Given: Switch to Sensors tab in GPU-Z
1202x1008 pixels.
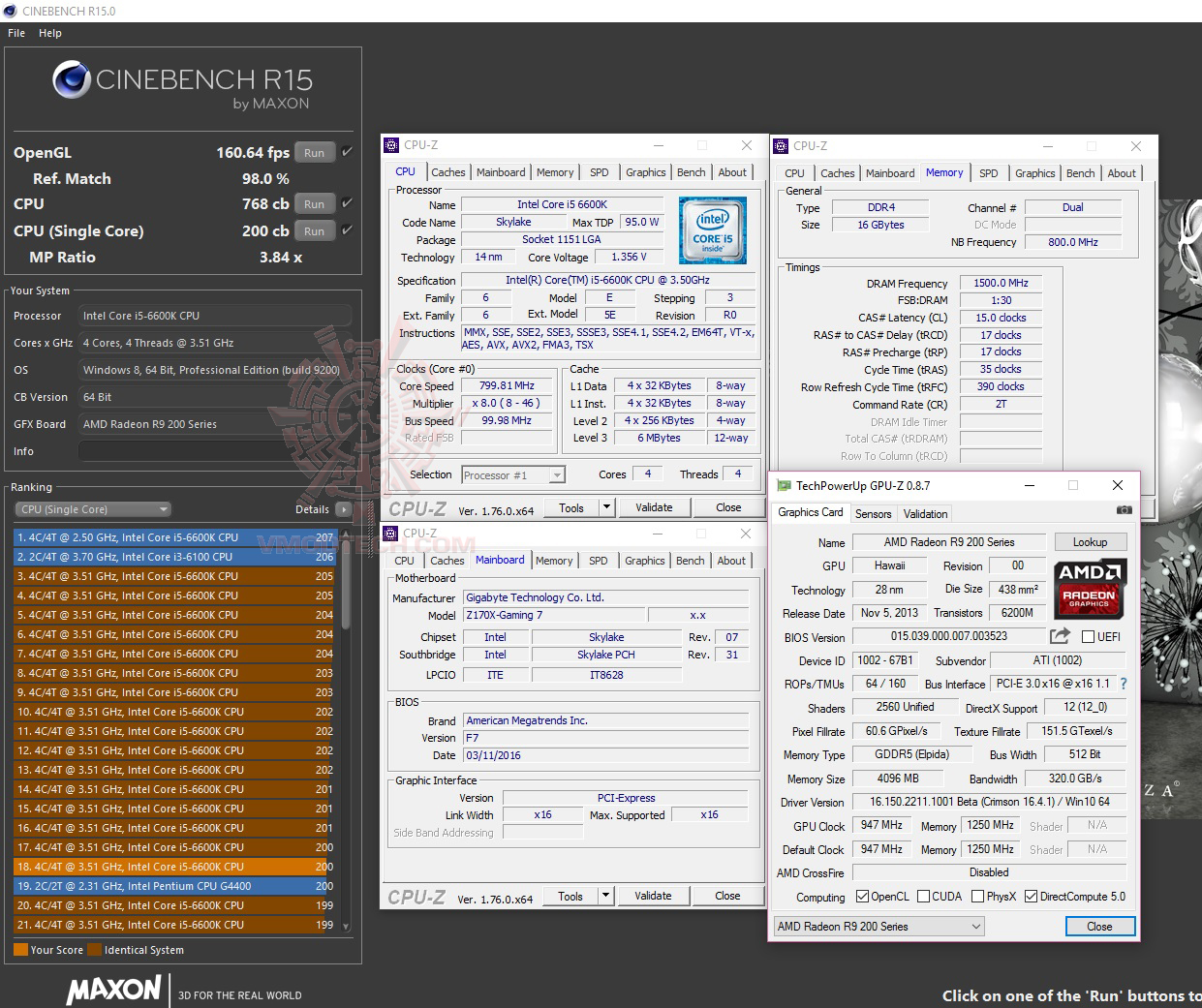Looking at the screenshot, I should [873, 514].
